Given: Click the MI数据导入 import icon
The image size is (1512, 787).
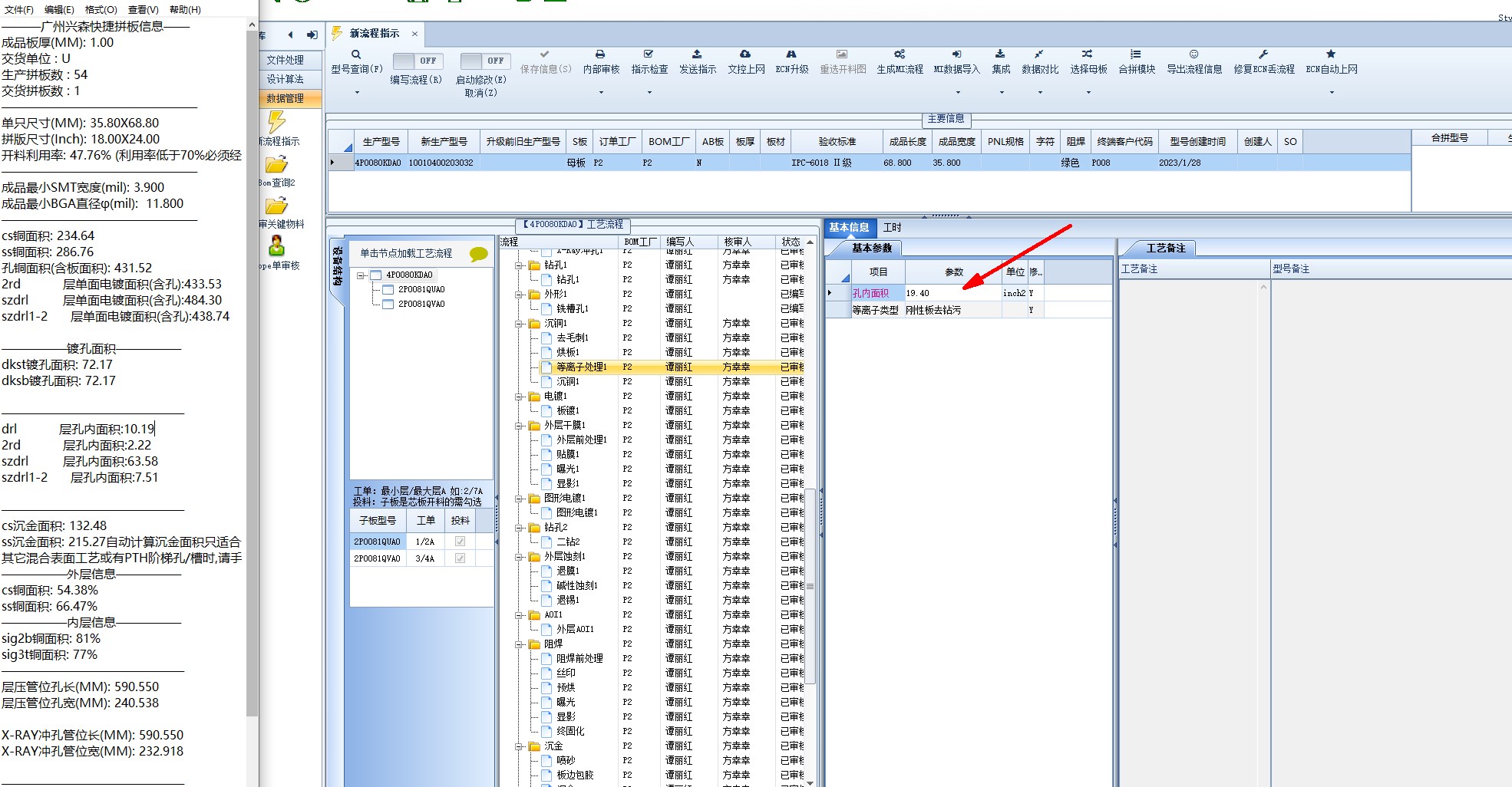Looking at the screenshot, I should [x=956, y=54].
